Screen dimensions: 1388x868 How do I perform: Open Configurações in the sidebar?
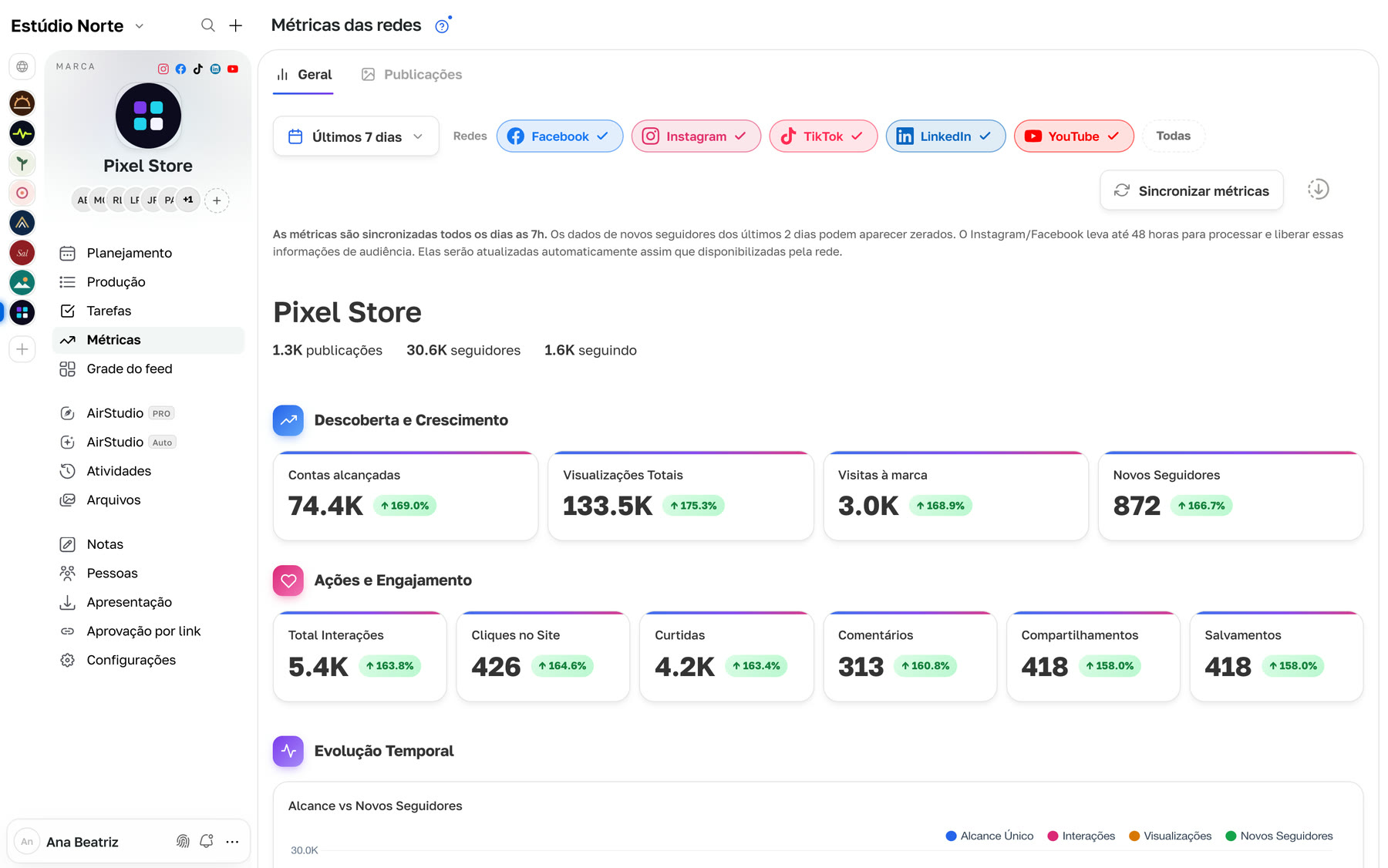148,660
